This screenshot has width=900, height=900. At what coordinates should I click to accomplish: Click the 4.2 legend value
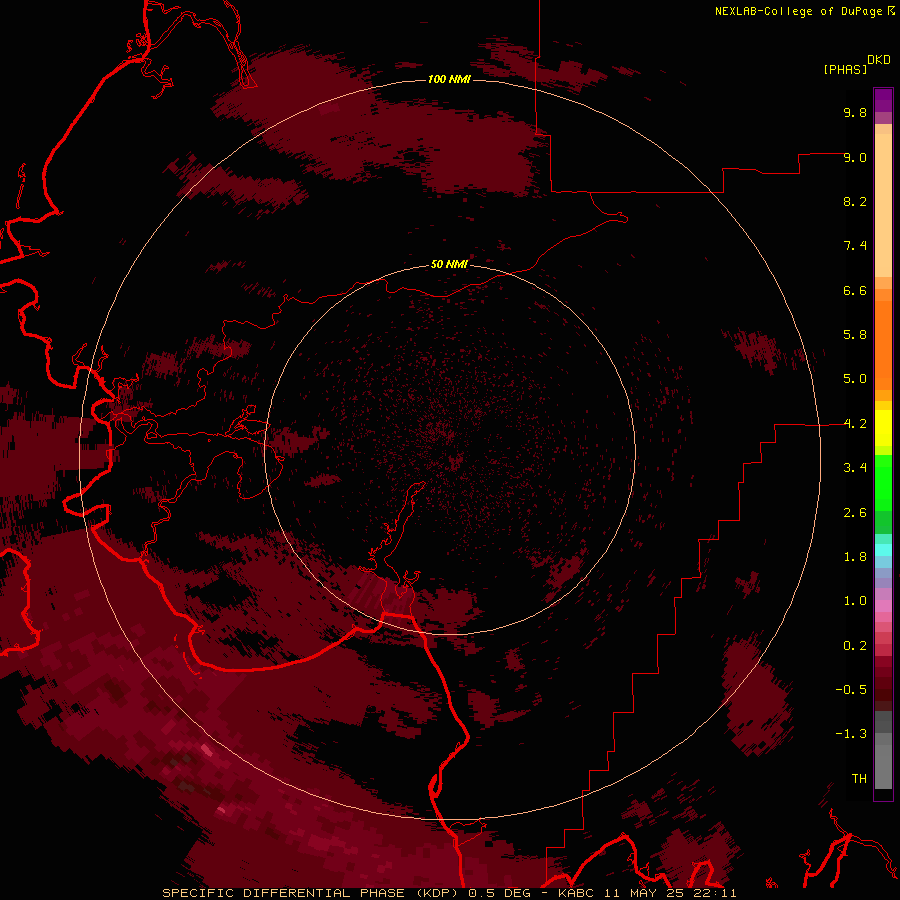point(855,424)
